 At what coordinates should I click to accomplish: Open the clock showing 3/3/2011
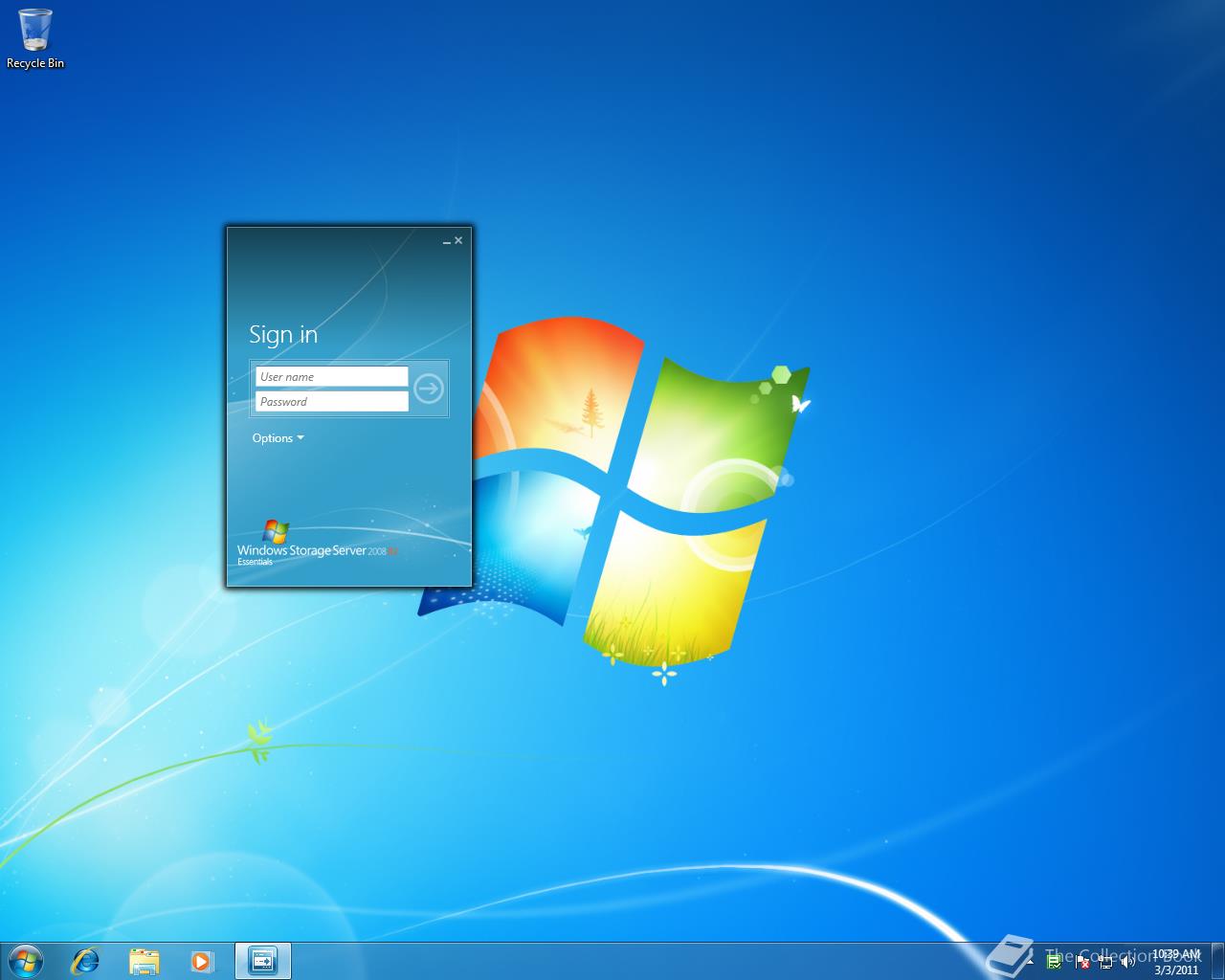pyautogui.click(x=1176, y=962)
